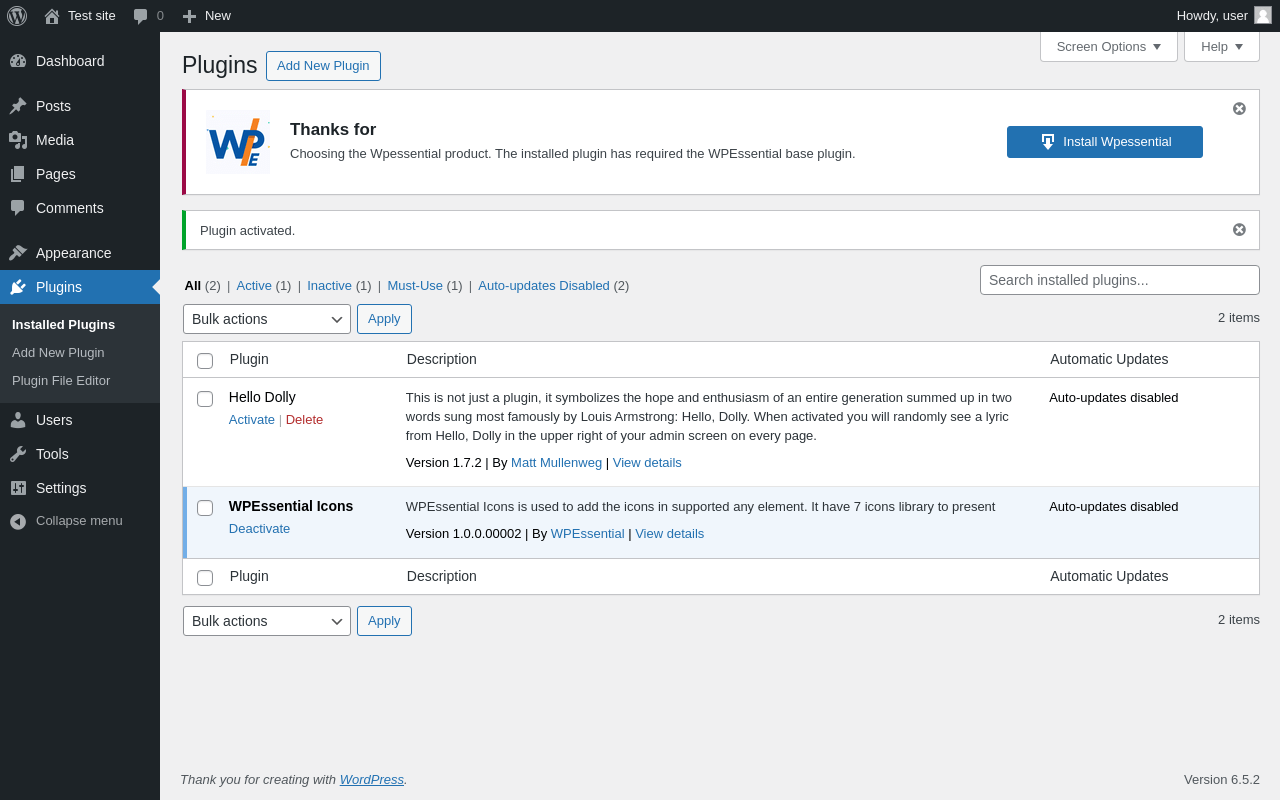Open Tools in the sidebar
This screenshot has width=1280, height=800.
point(80,454)
